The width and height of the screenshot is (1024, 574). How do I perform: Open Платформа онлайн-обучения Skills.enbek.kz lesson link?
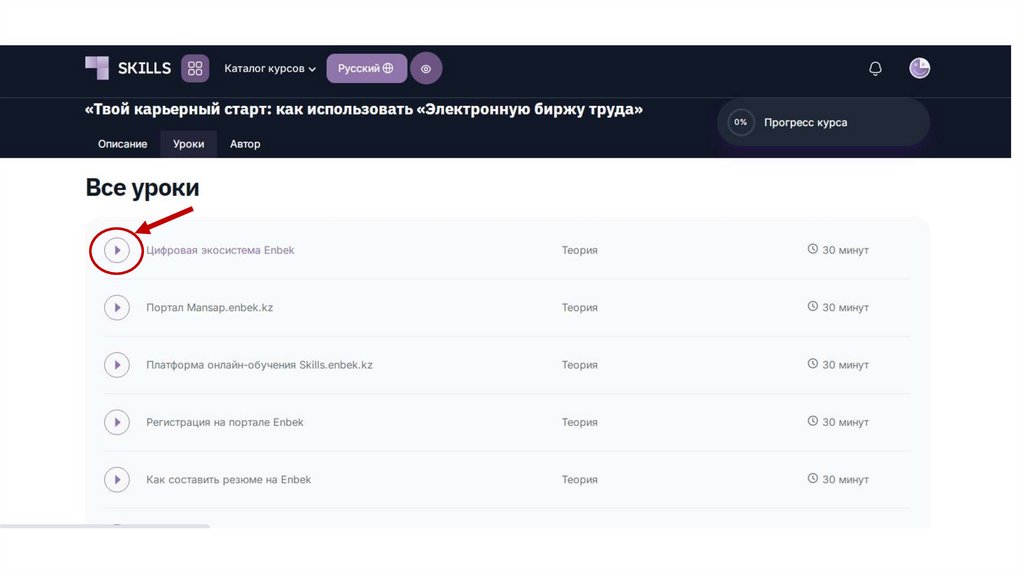[259, 365]
